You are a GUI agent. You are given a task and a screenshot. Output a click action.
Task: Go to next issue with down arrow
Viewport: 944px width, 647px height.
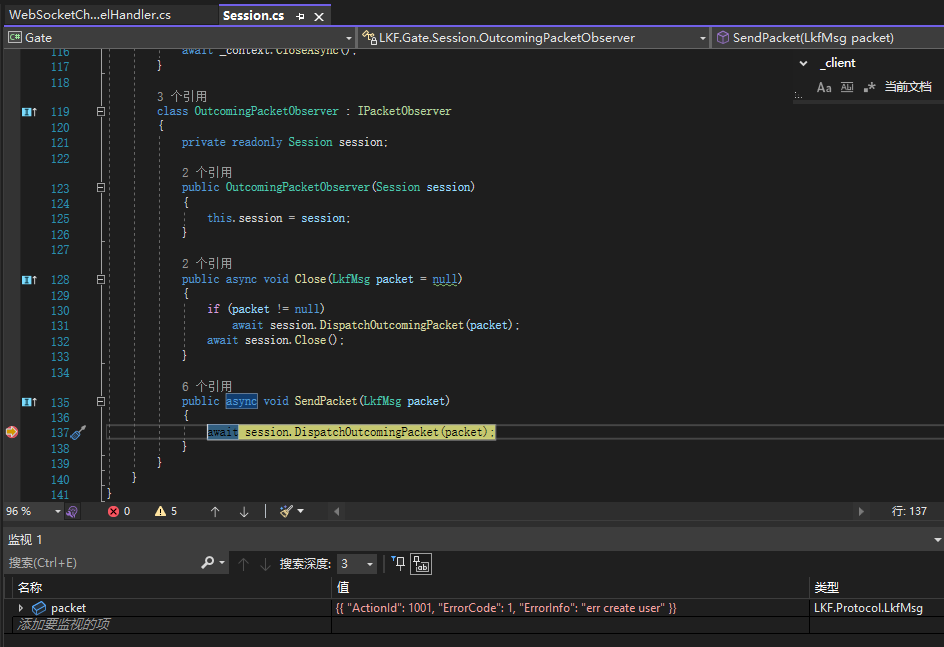pos(244,511)
